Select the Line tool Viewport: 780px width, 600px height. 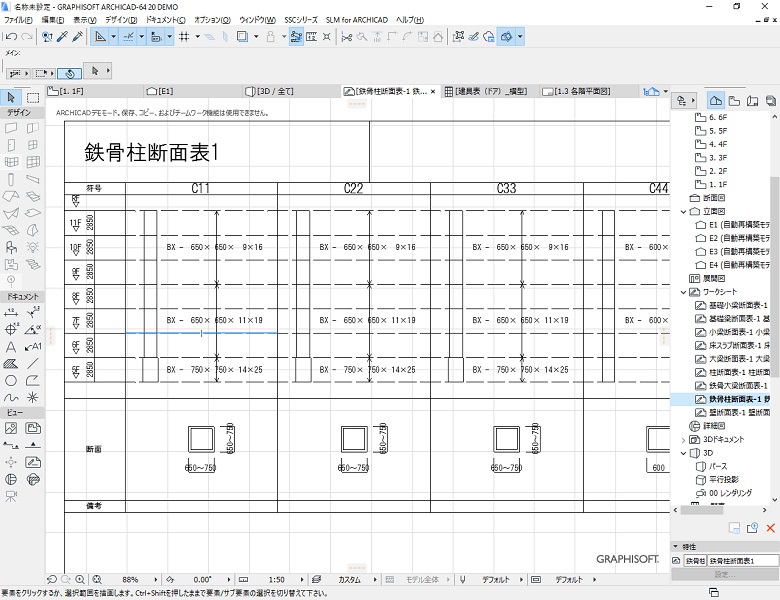(x=33, y=364)
